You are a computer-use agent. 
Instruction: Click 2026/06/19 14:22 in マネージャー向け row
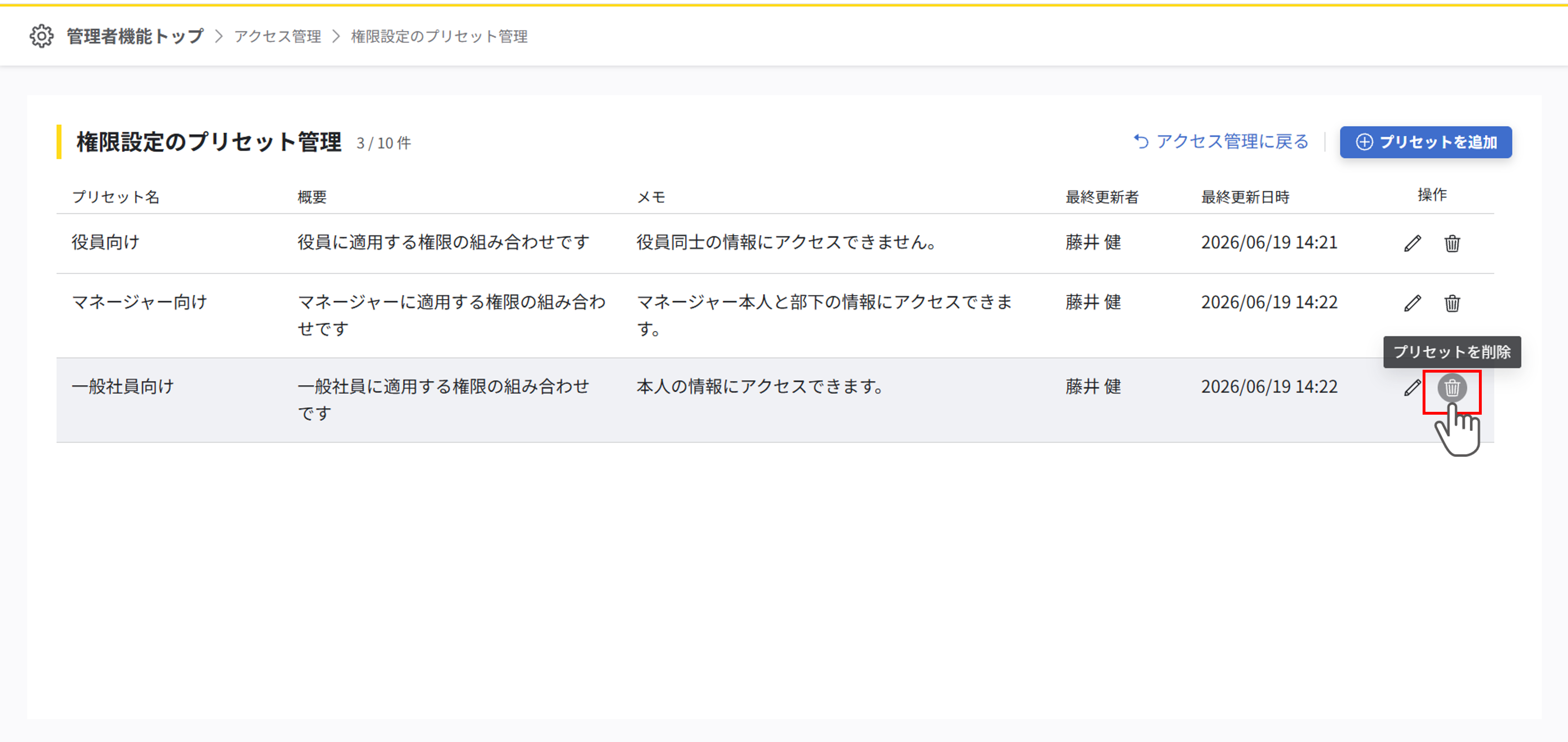[1269, 302]
